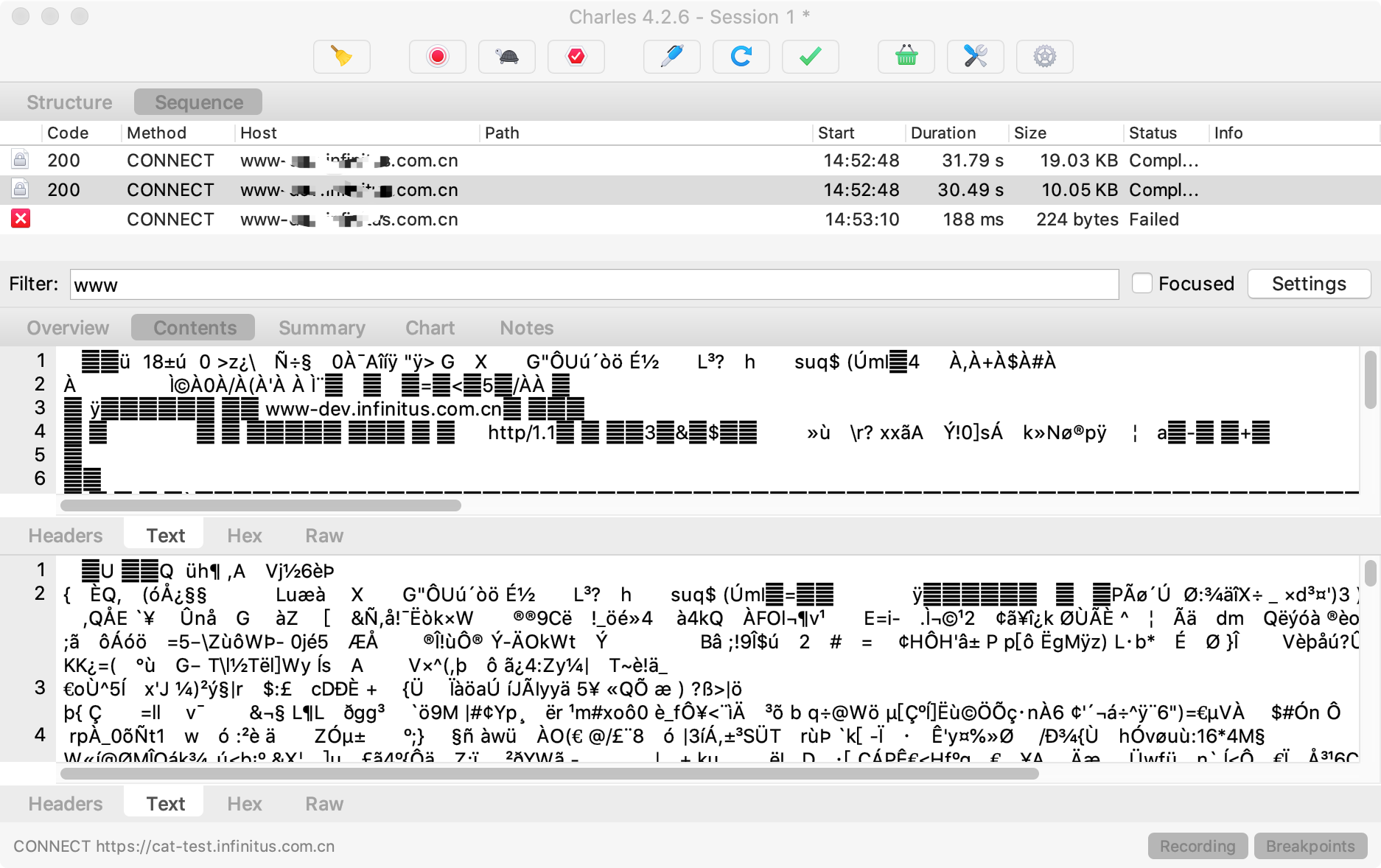The width and height of the screenshot is (1381, 868).
Task: Open Settings gear in toolbar
Action: (x=1044, y=57)
